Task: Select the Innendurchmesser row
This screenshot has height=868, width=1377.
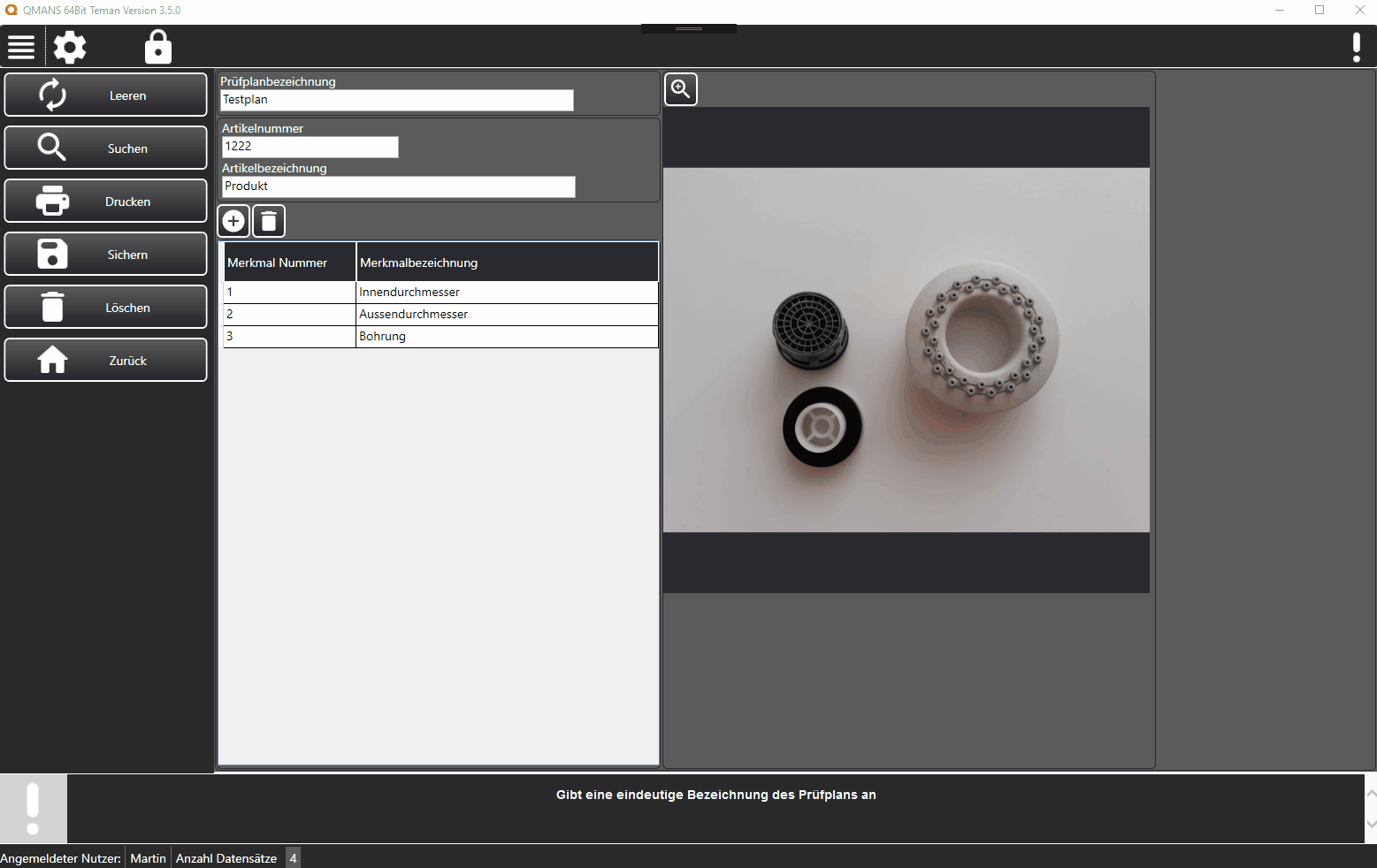Action: pyautogui.click(x=440, y=292)
